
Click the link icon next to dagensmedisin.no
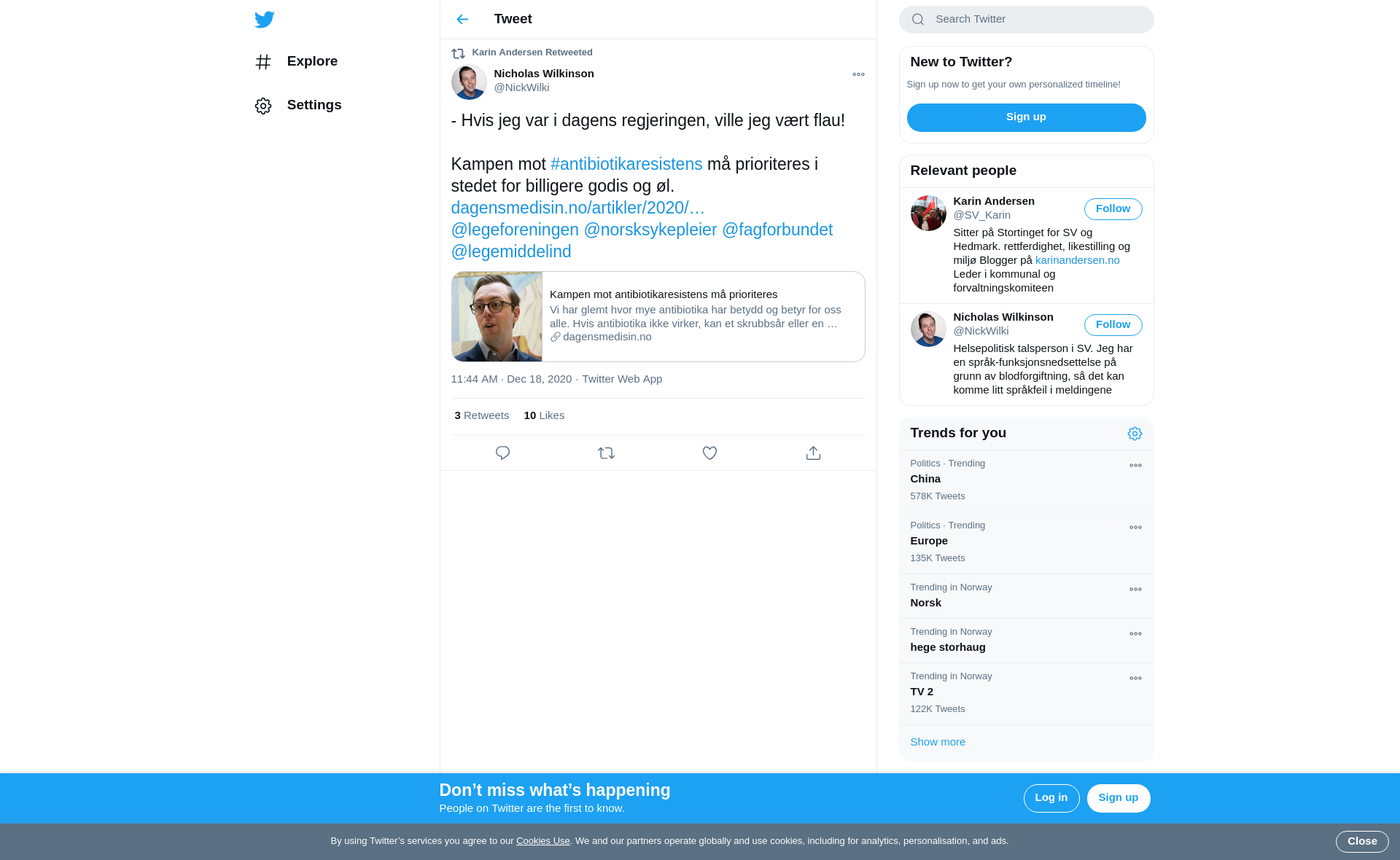coord(556,337)
